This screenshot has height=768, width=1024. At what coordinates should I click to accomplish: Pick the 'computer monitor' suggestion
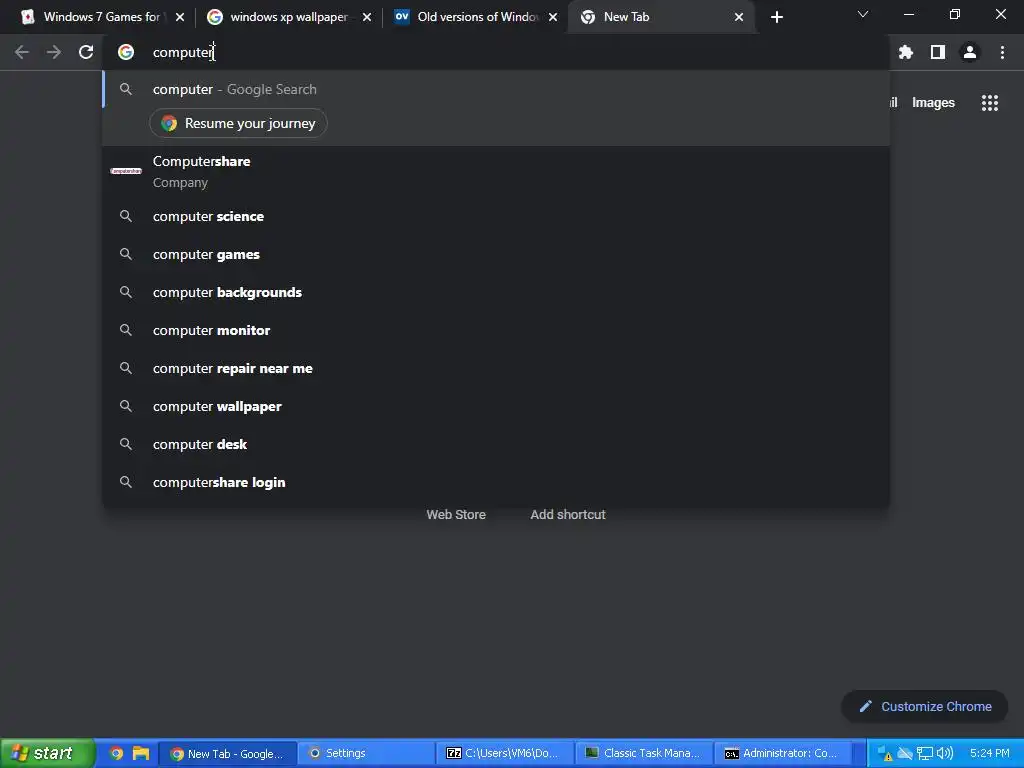[496, 330]
